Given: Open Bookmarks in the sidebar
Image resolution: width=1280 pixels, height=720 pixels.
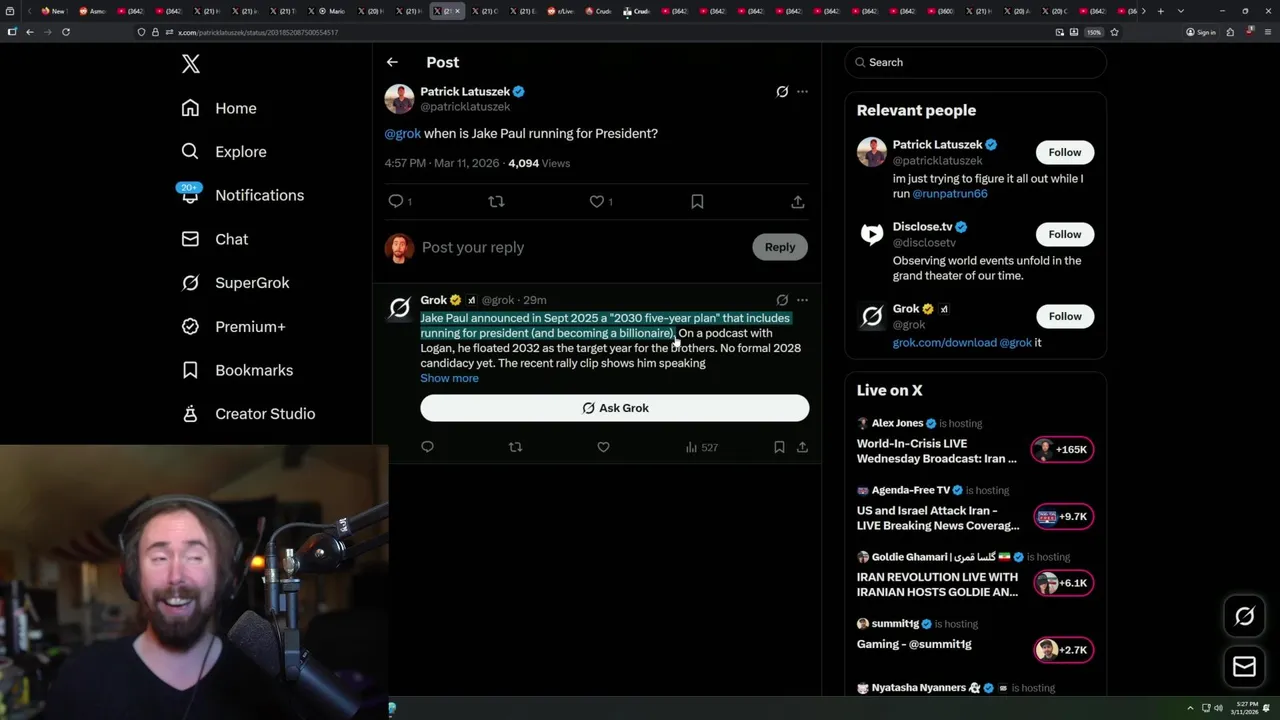Looking at the screenshot, I should click(237, 370).
